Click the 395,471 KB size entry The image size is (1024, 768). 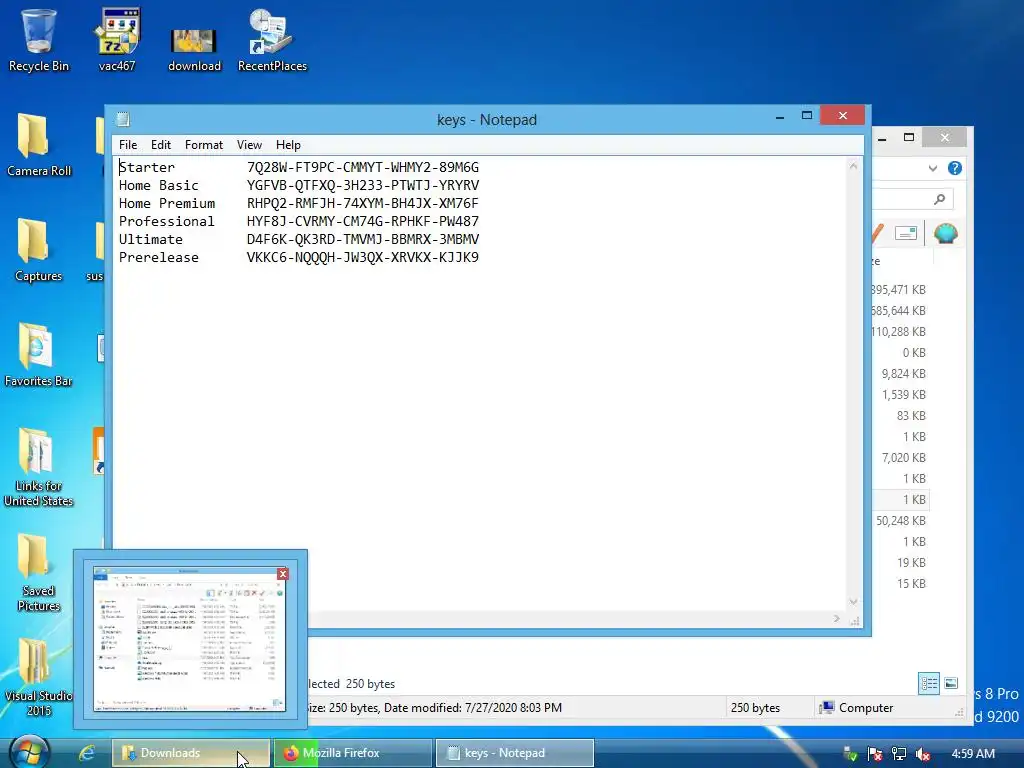pyautogui.click(x=899, y=289)
